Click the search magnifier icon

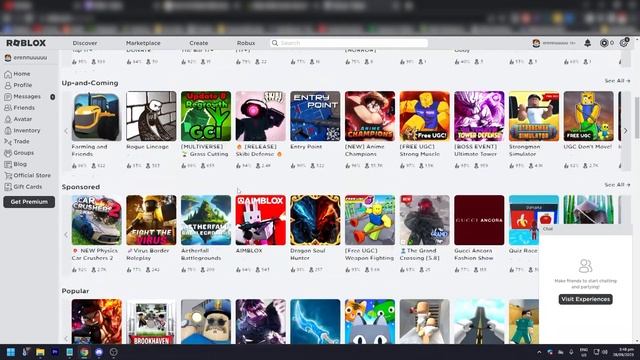275,43
